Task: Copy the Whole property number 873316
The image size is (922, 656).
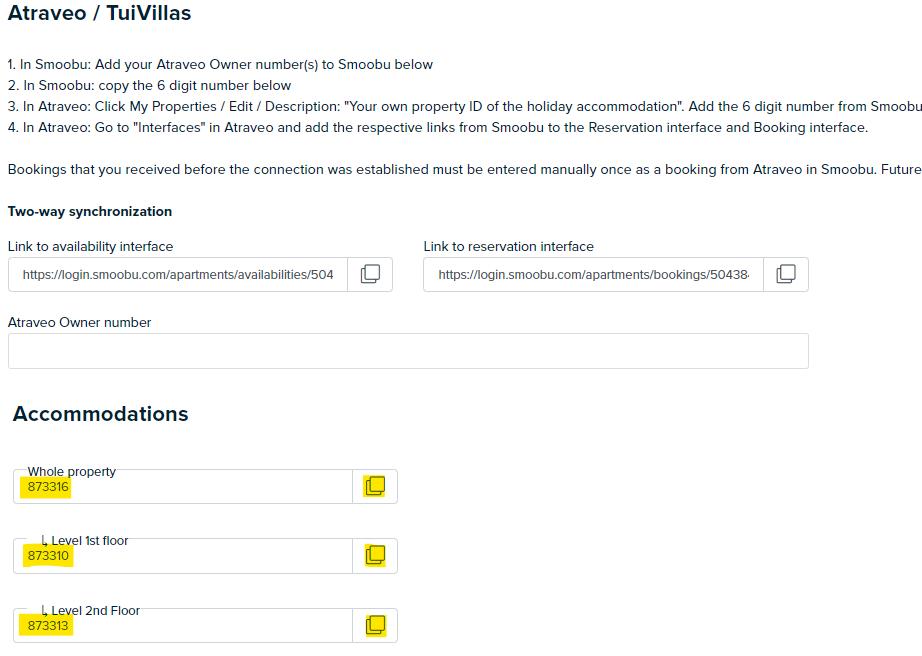Action: [x=375, y=486]
